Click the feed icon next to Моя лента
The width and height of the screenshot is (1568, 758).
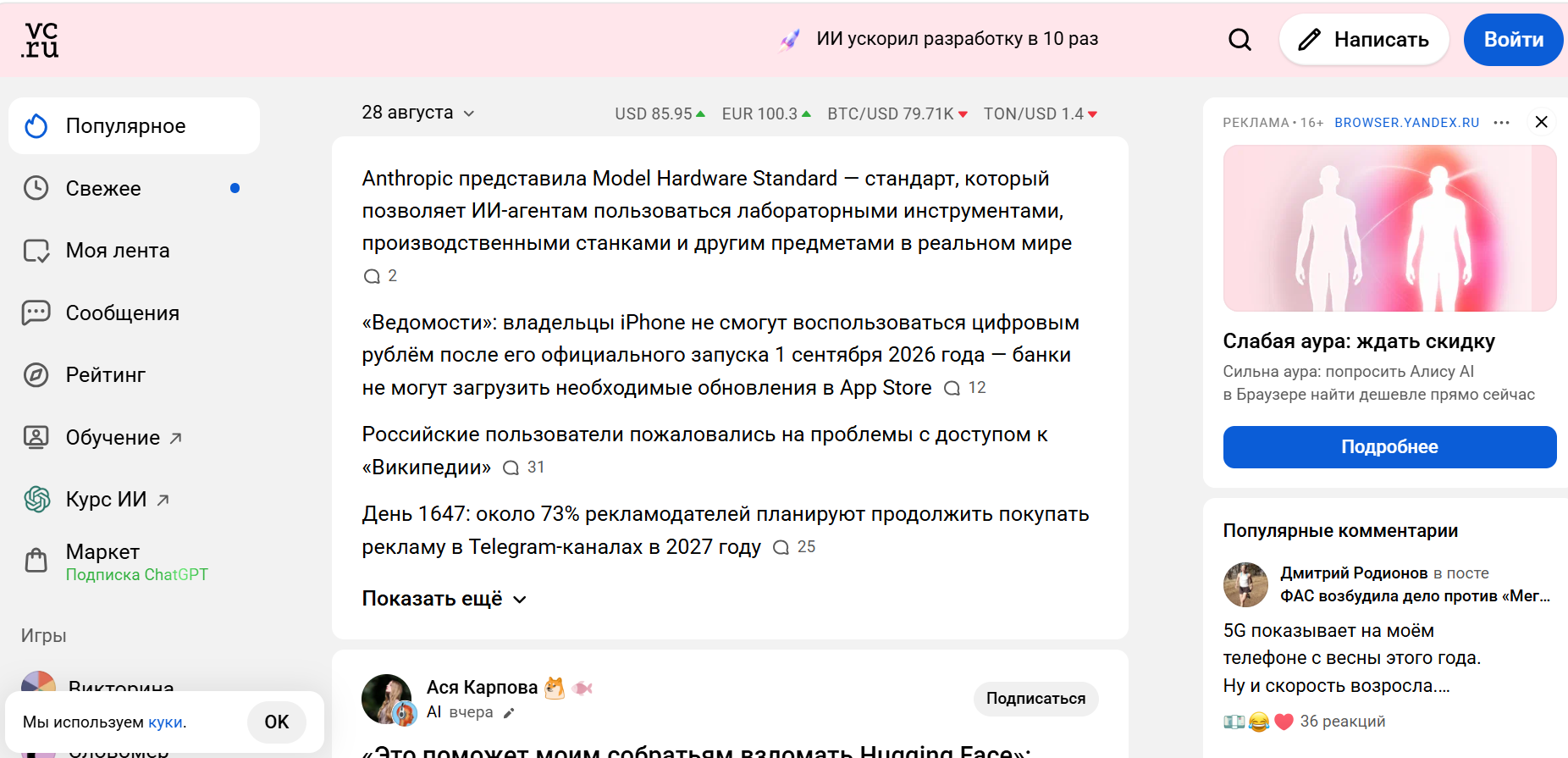[36, 251]
